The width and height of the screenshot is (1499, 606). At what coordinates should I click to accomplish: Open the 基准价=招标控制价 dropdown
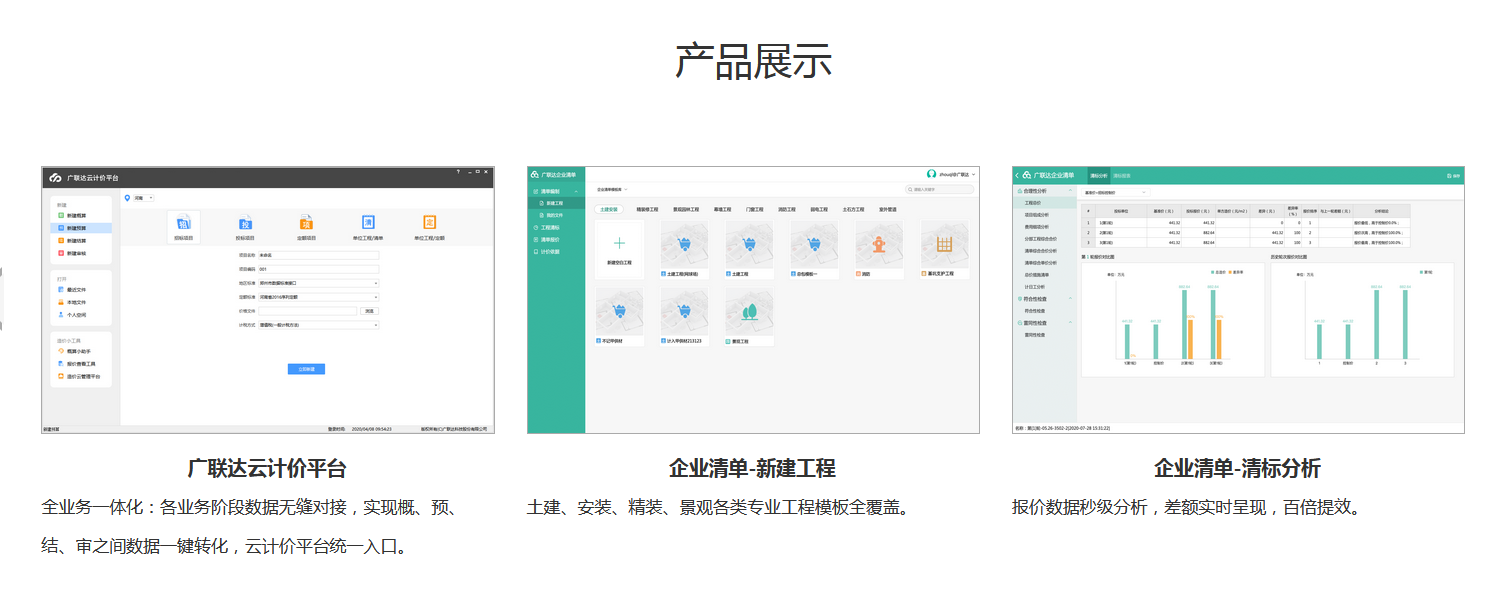tap(1115, 191)
